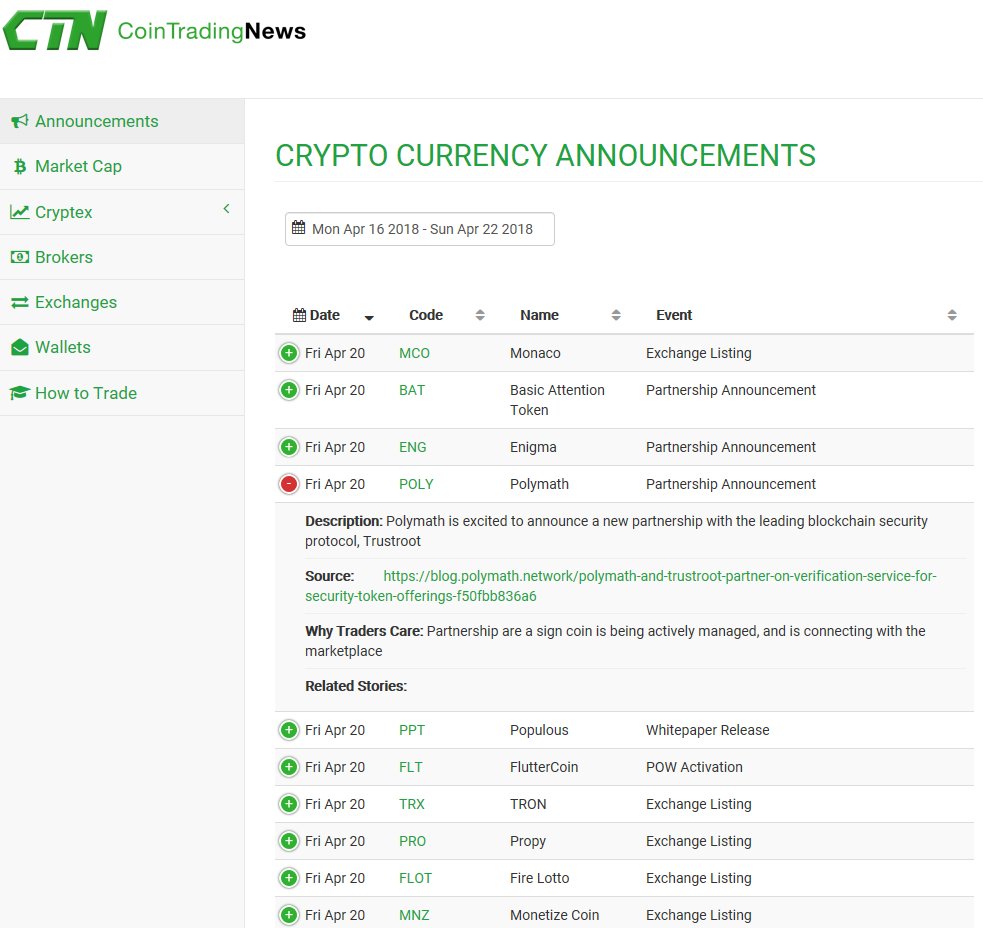983x928 pixels.
Task: Click the Cryptex chart icon
Action: click(x=19, y=212)
